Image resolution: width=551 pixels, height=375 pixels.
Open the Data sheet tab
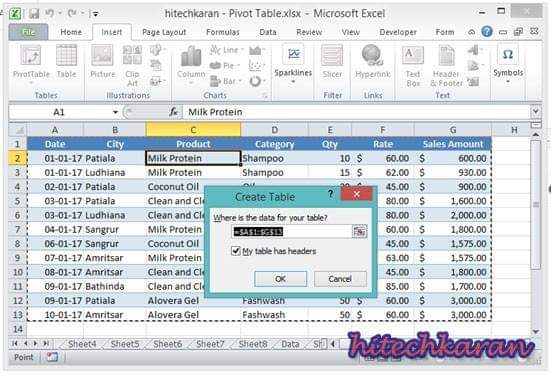click(290, 344)
